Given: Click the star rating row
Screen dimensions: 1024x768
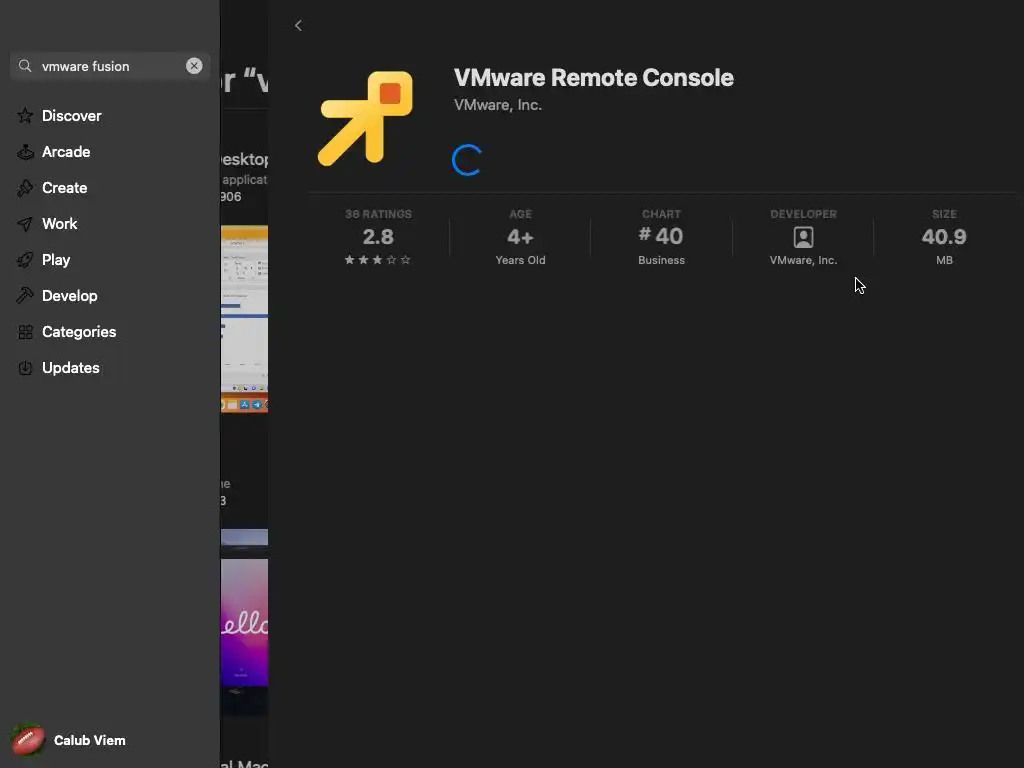Looking at the screenshot, I should coord(377,260).
